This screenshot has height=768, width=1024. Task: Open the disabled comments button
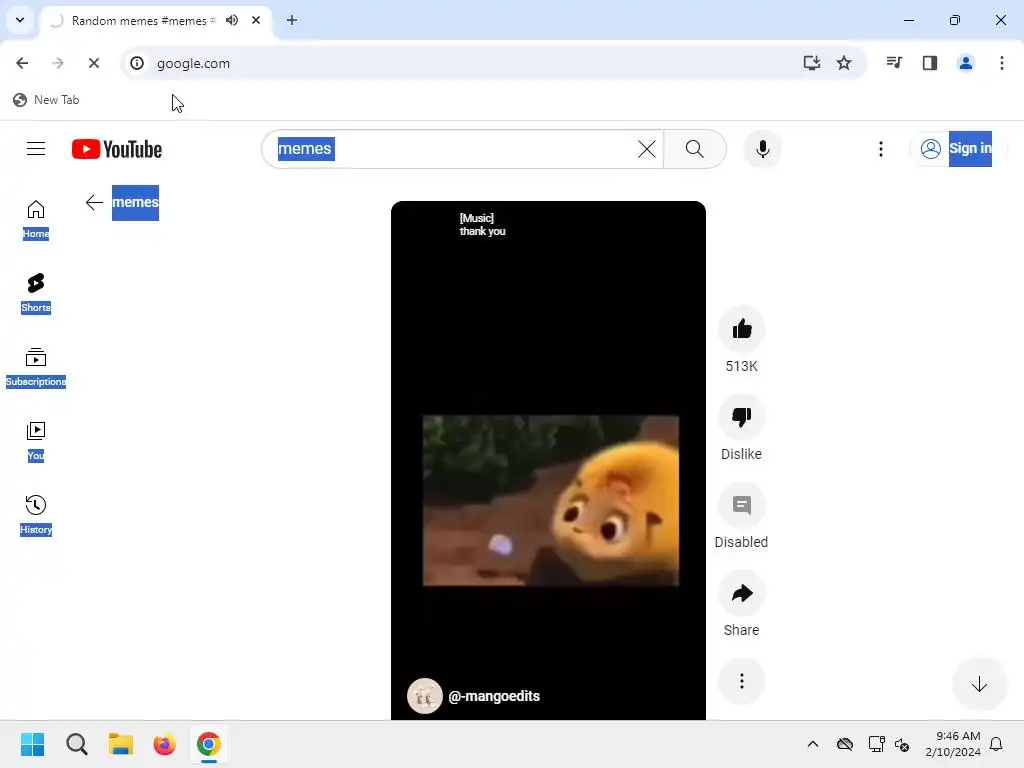tap(741, 505)
